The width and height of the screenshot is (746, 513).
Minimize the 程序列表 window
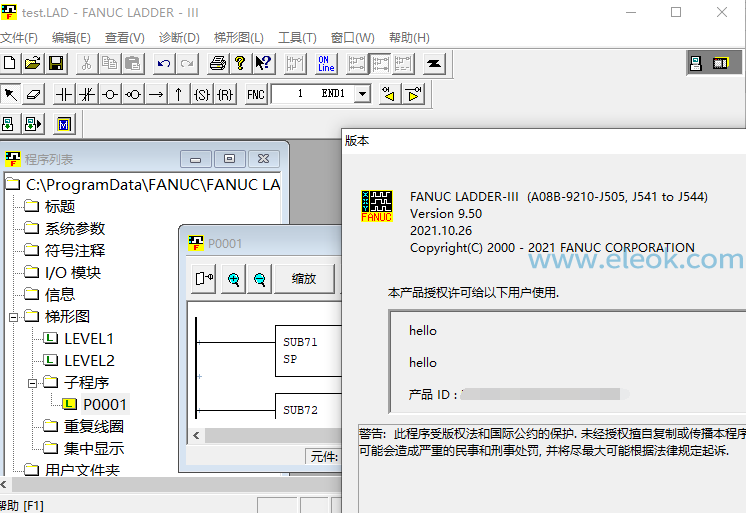click(x=196, y=159)
